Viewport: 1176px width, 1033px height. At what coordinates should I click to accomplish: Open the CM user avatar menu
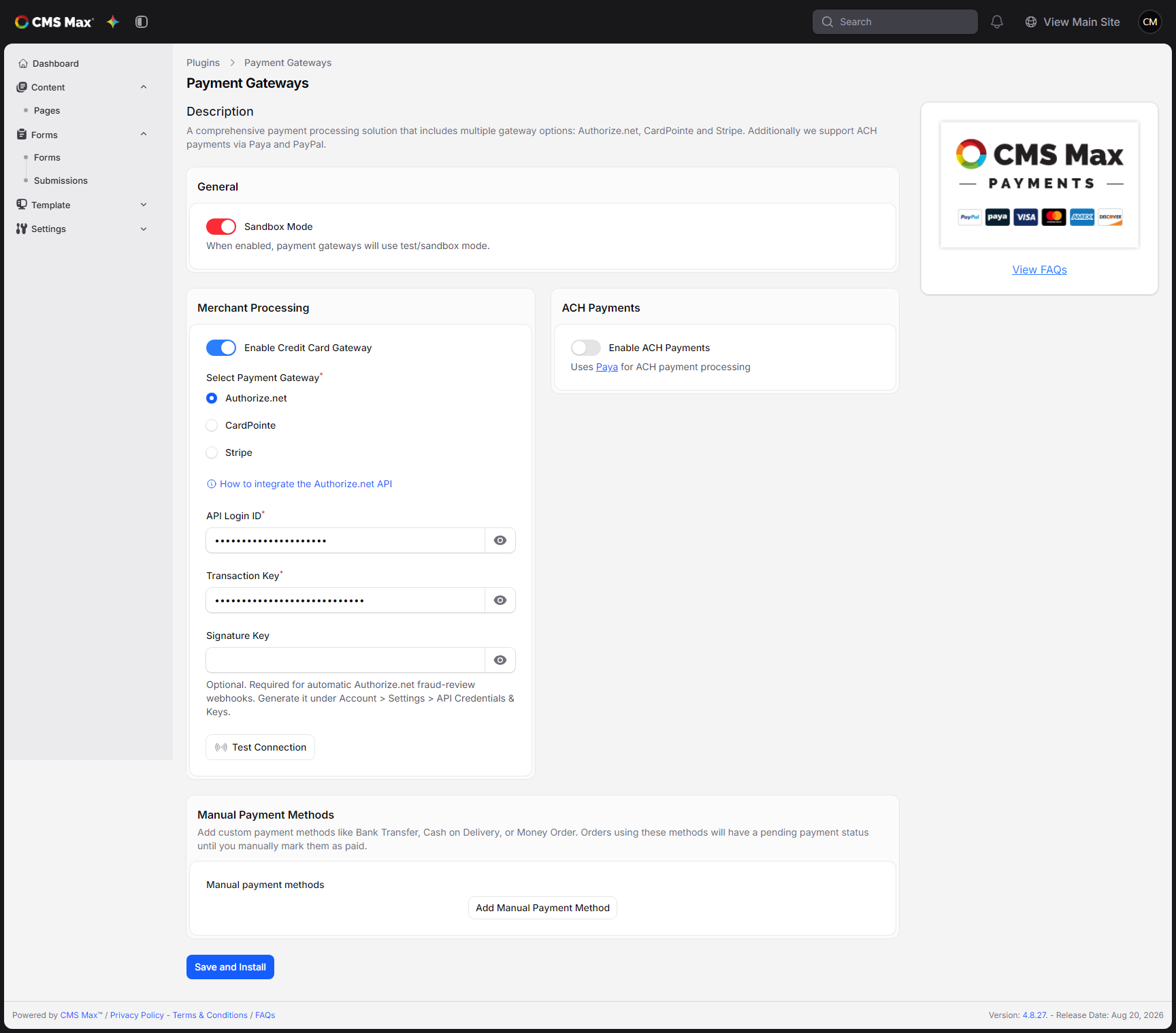pyautogui.click(x=1150, y=22)
